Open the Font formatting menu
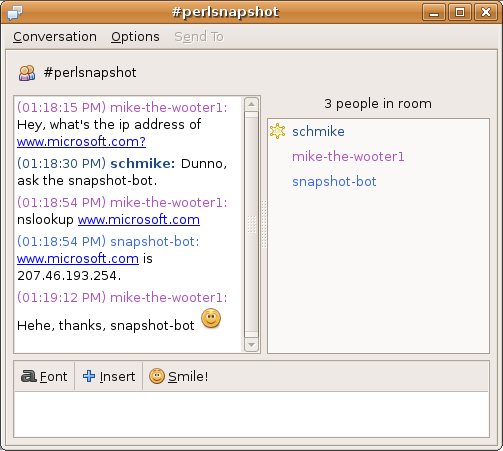The height and width of the screenshot is (451, 503). (x=44, y=376)
